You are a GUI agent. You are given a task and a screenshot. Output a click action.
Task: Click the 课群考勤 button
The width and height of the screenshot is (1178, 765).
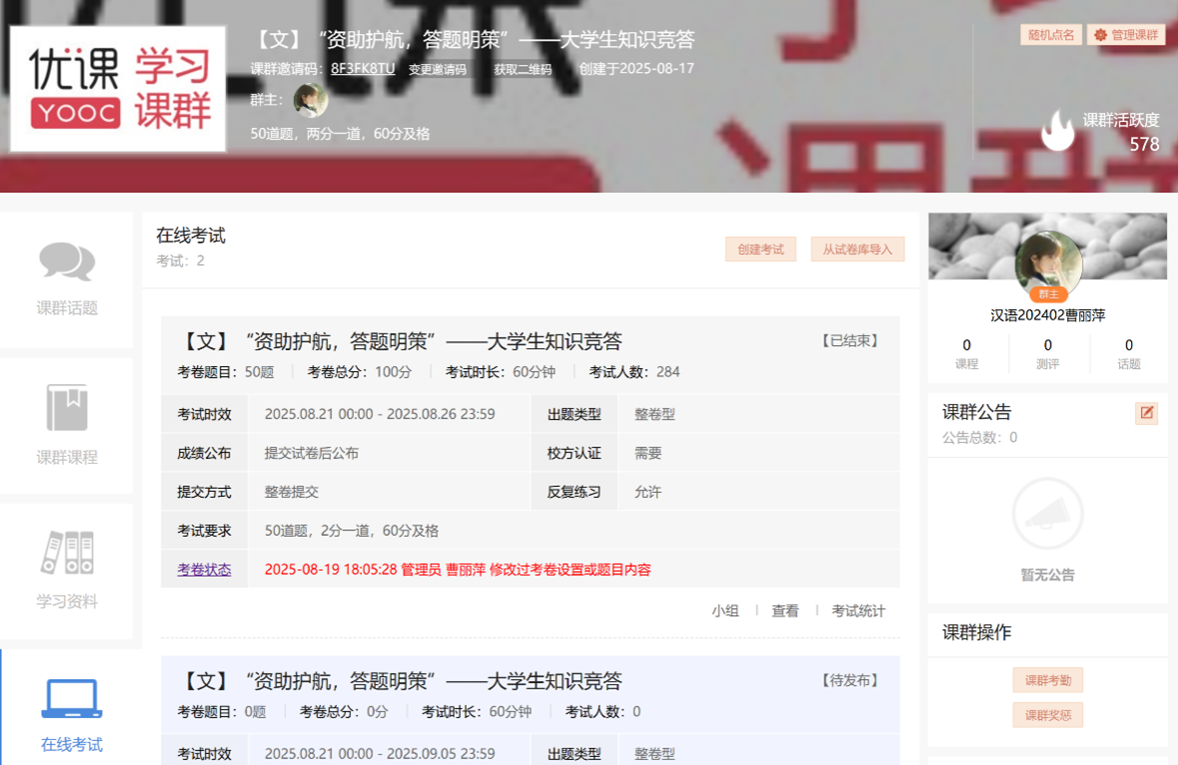point(1047,680)
